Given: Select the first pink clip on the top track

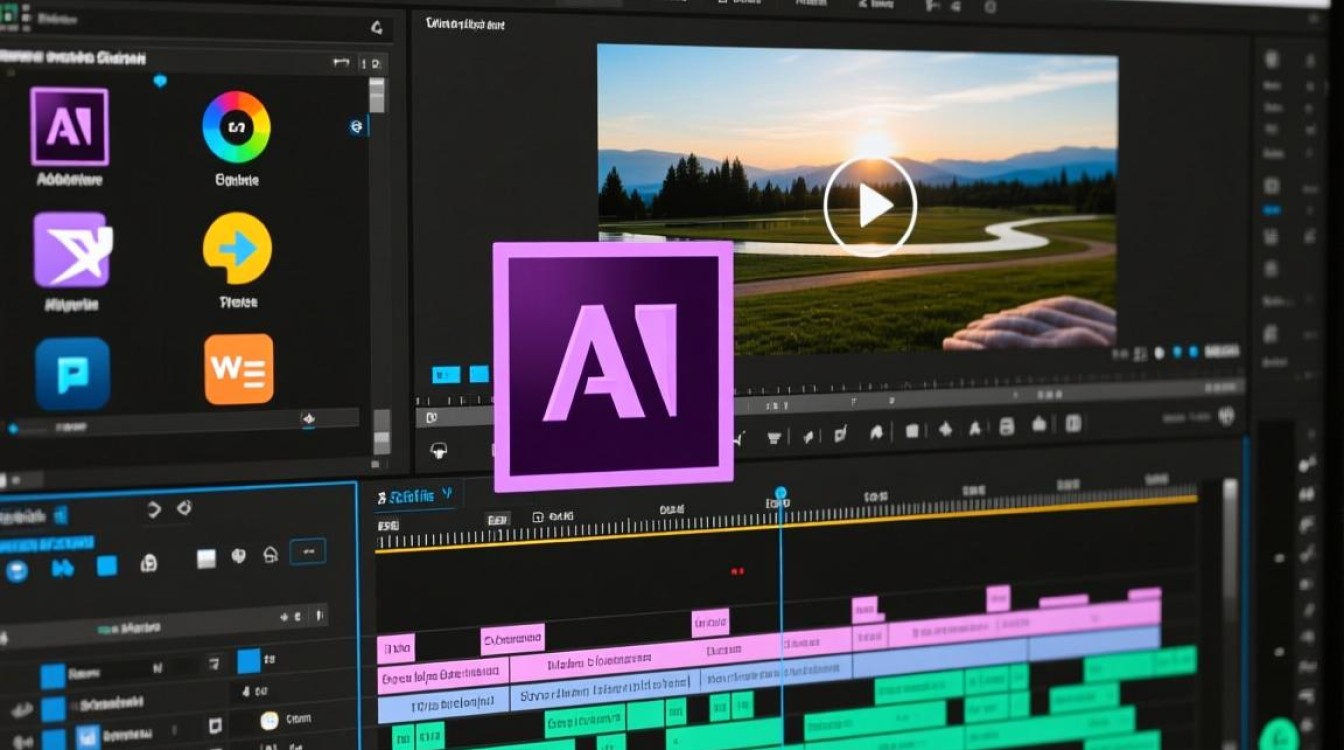Looking at the screenshot, I should (x=396, y=648).
